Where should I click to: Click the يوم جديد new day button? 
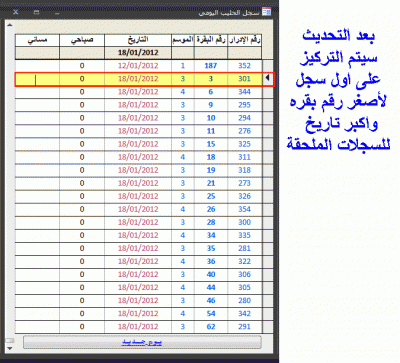point(142,342)
